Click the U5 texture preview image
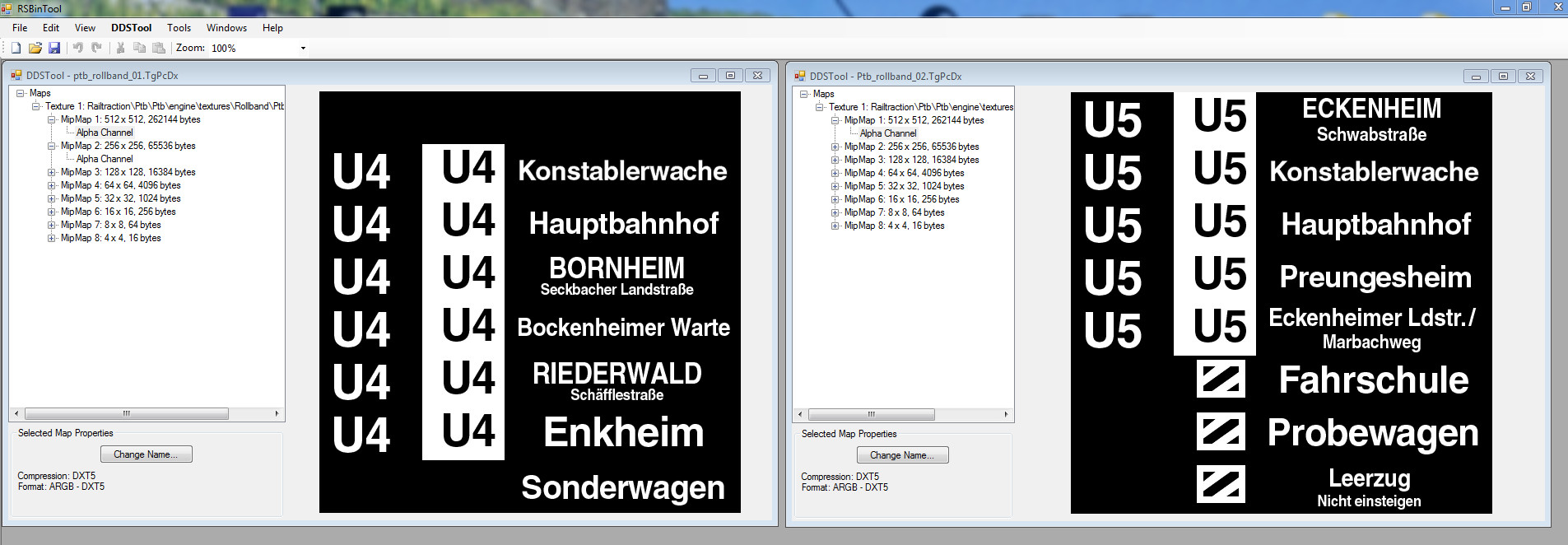The width and height of the screenshot is (1568, 545). (x=1282, y=303)
